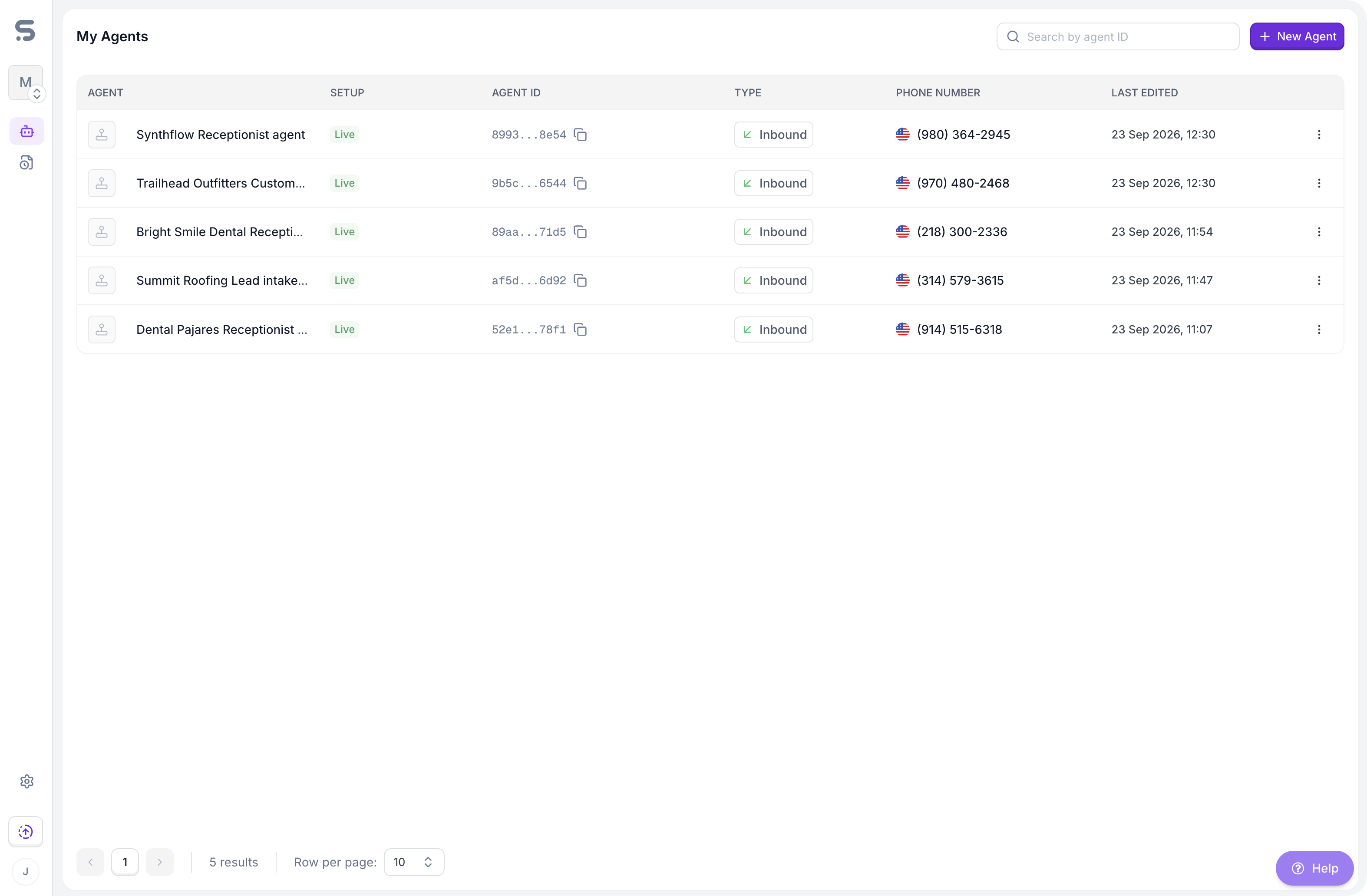Click the upgrade arrow icon in sidebar
Screen dimensions: 1367x896
point(26,832)
